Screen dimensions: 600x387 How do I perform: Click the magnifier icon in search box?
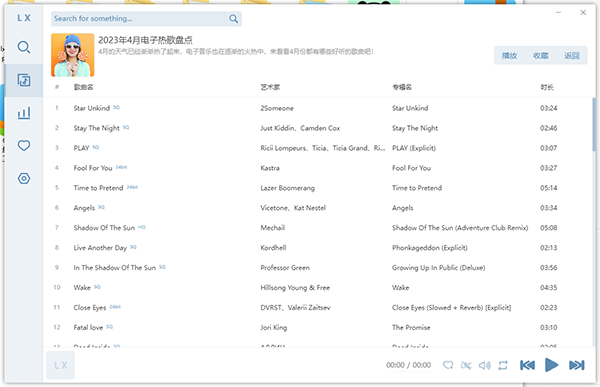(233, 18)
